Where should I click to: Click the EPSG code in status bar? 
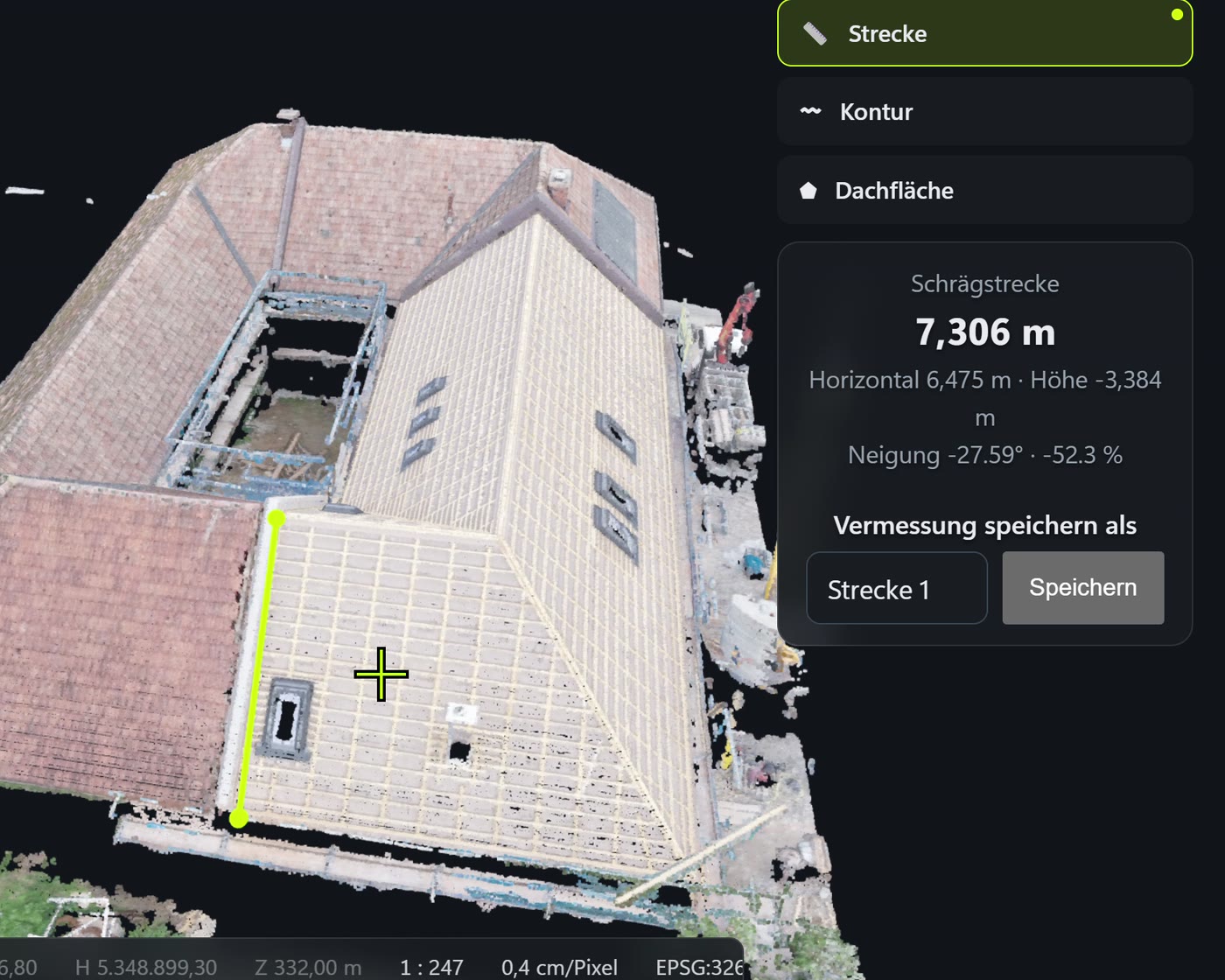tap(699, 967)
